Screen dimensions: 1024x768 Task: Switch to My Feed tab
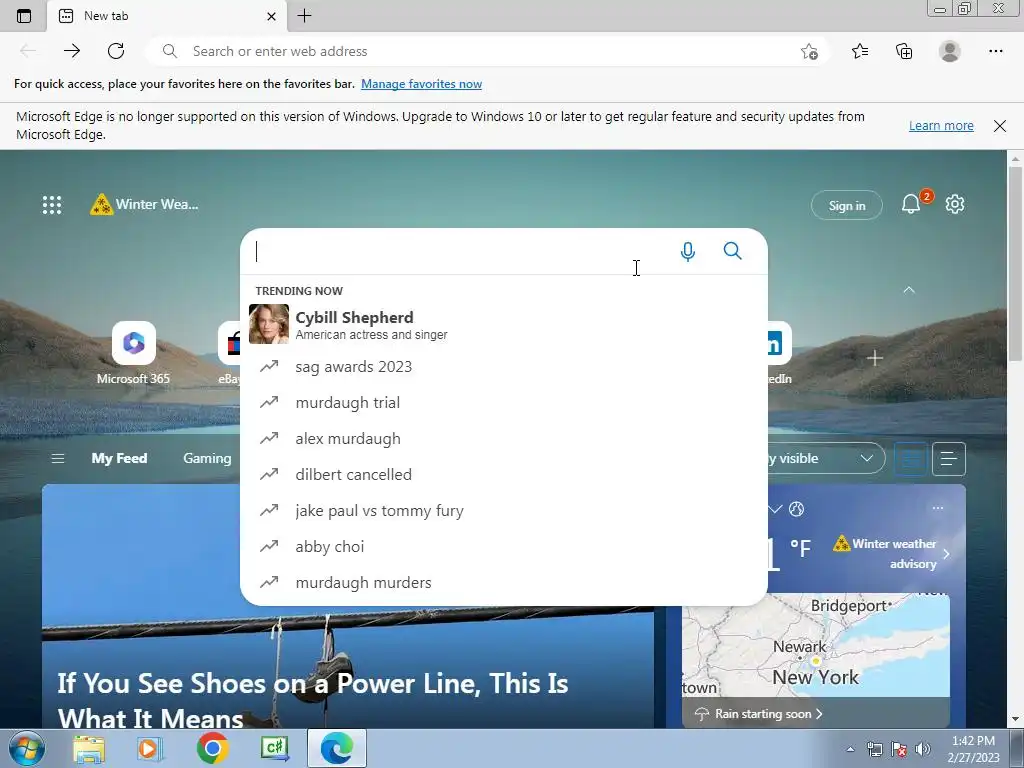pos(119,458)
